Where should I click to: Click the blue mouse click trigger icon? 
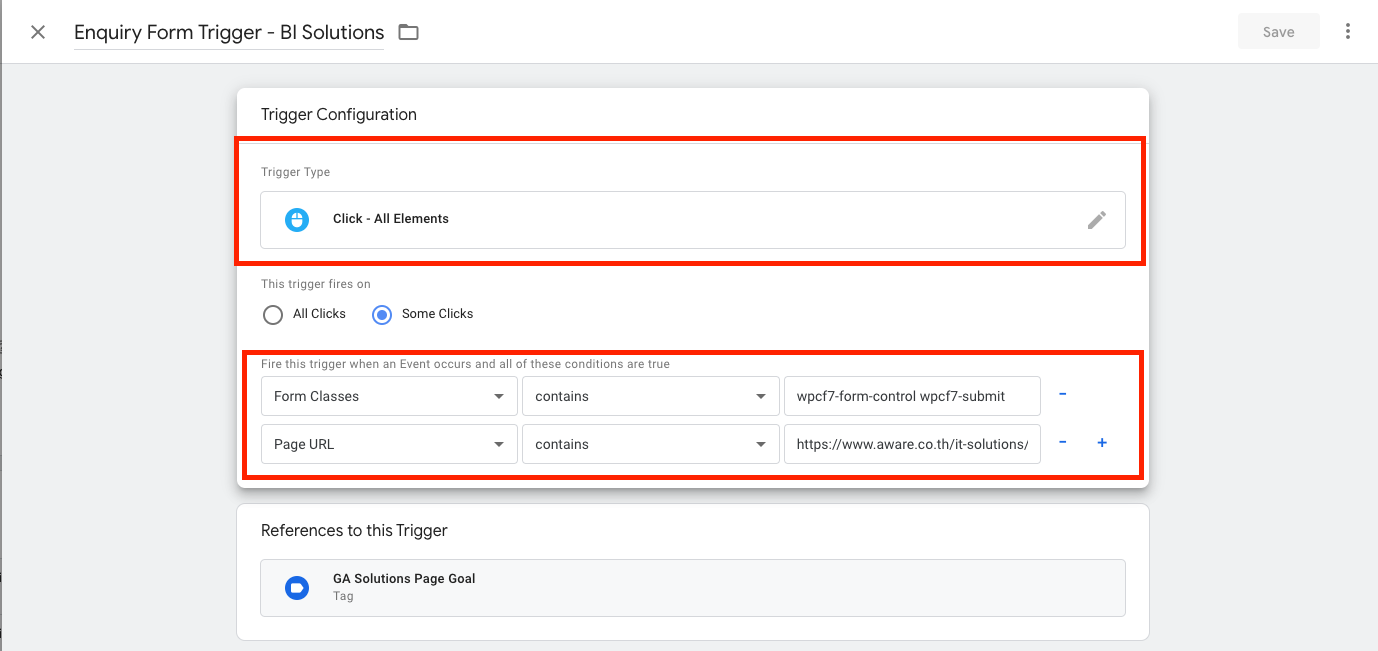pos(297,219)
